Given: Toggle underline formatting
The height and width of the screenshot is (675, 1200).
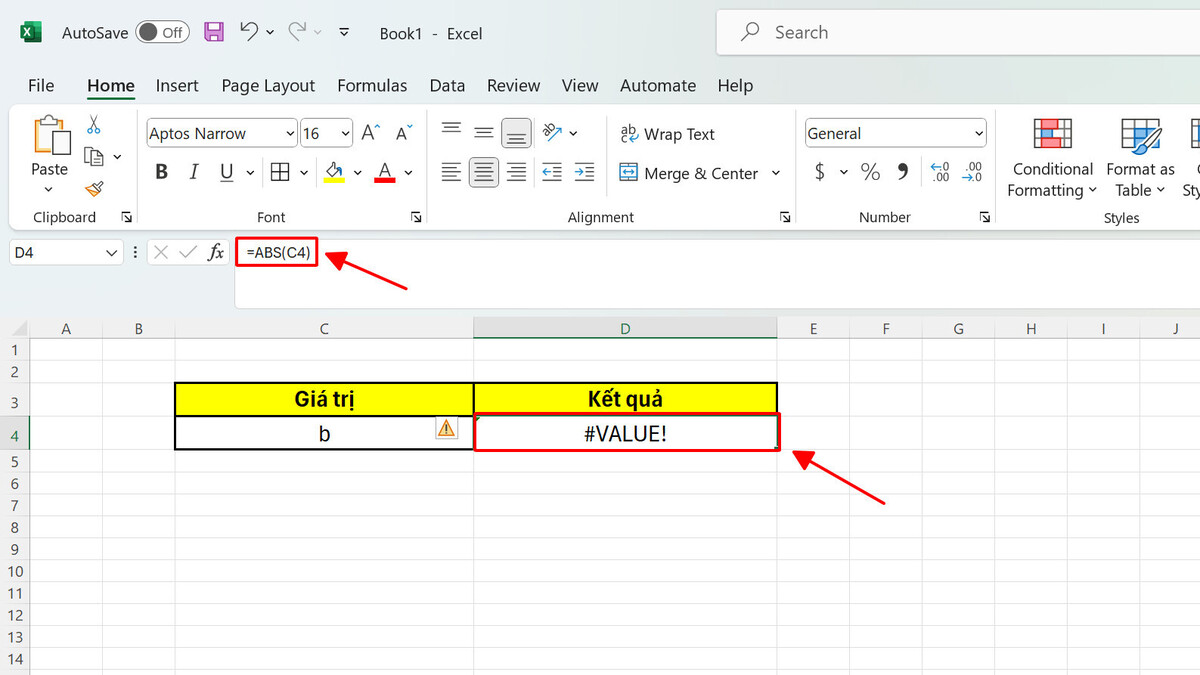Looking at the screenshot, I should (224, 171).
